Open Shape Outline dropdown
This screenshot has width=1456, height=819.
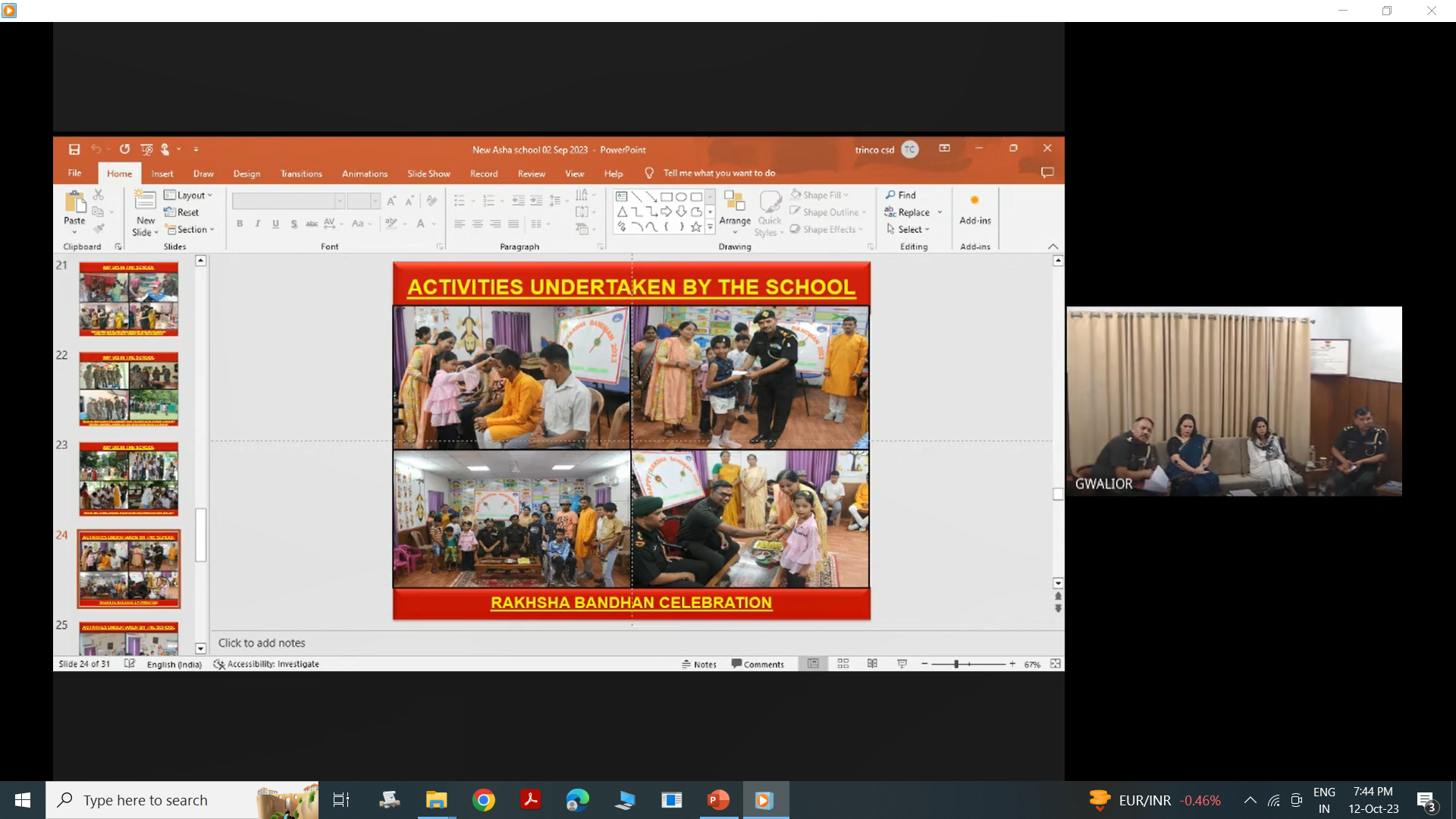pyautogui.click(x=828, y=212)
